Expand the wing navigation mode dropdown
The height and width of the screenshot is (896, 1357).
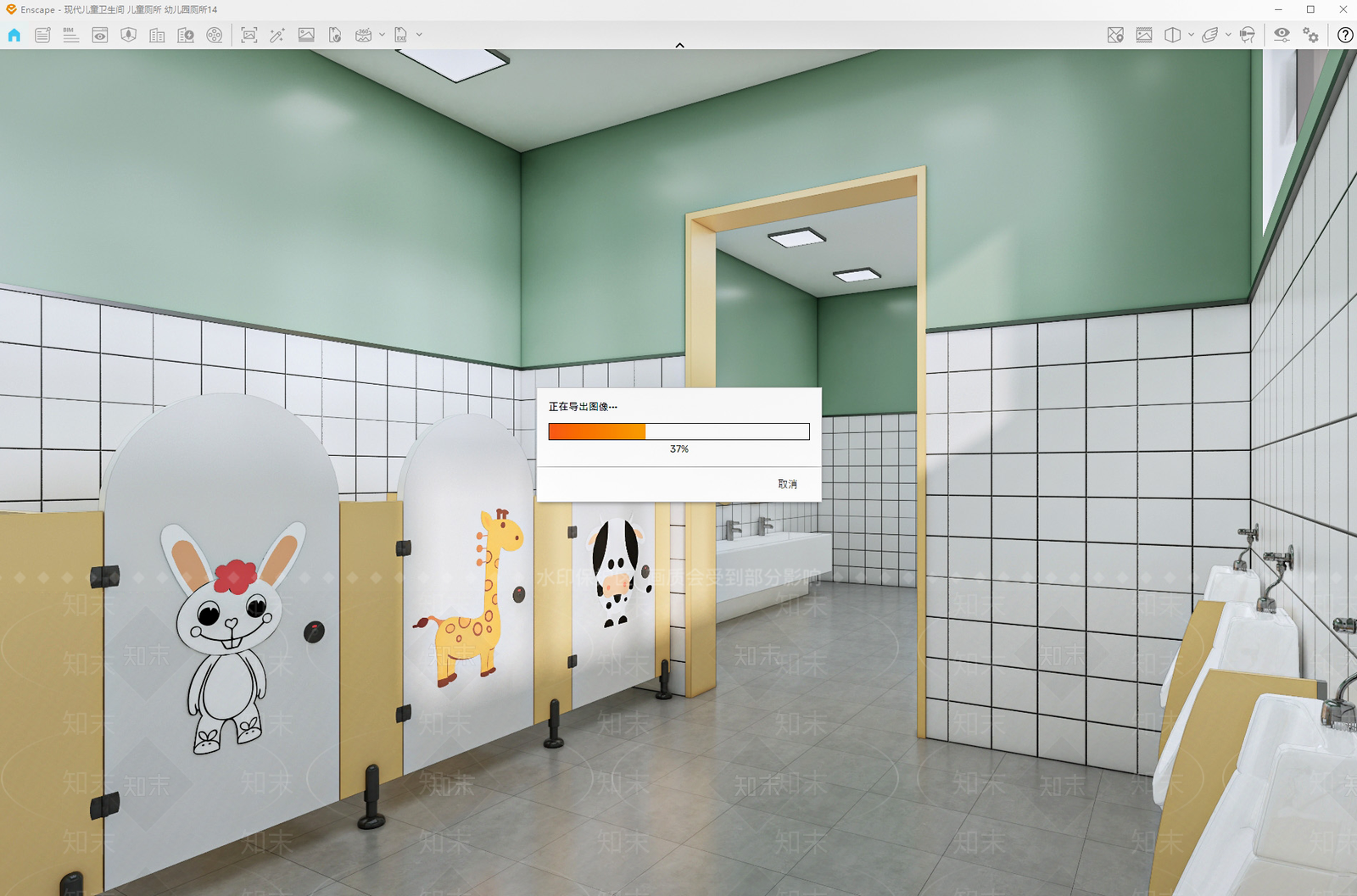point(1228,35)
